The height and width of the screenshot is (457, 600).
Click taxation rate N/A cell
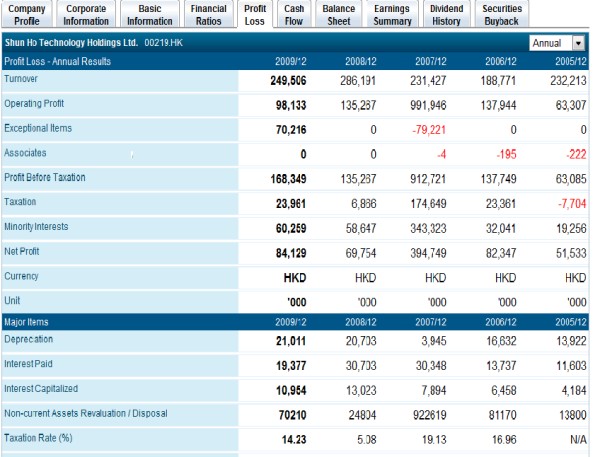[578, 440]
